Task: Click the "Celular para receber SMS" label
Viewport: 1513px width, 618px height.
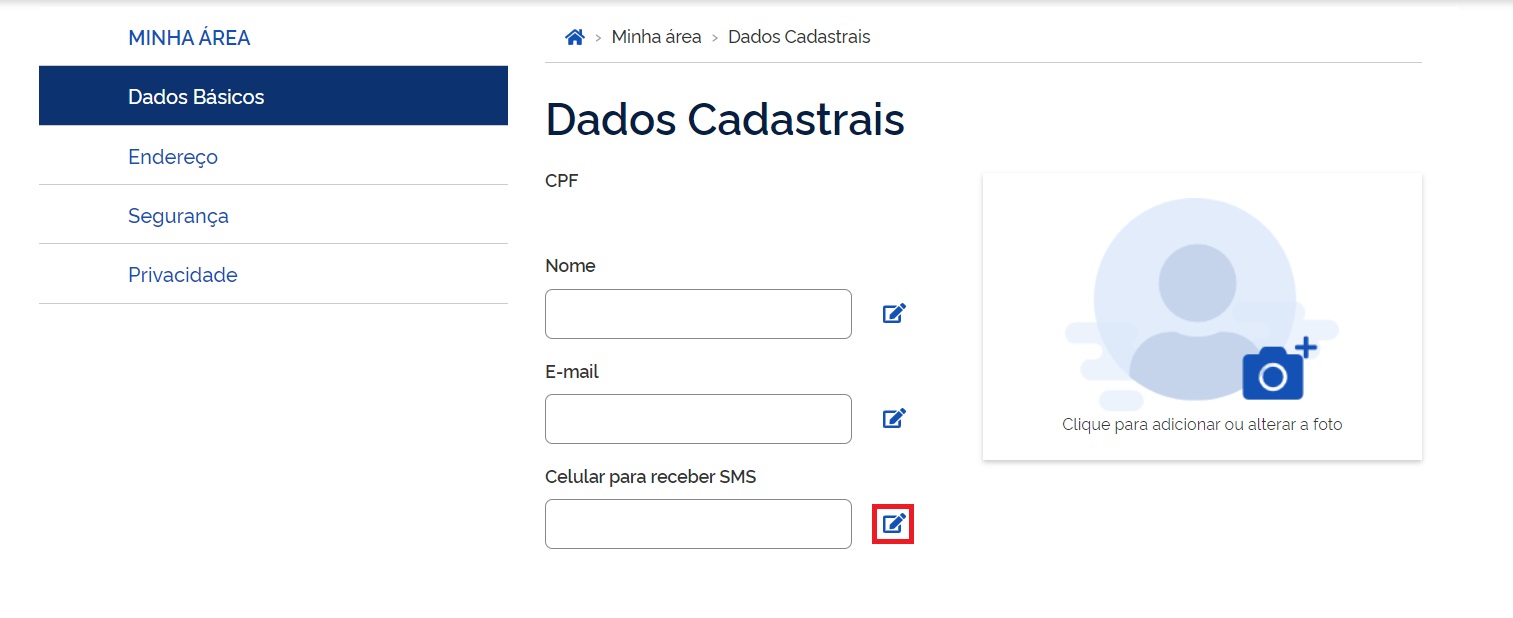Action: 650,477
